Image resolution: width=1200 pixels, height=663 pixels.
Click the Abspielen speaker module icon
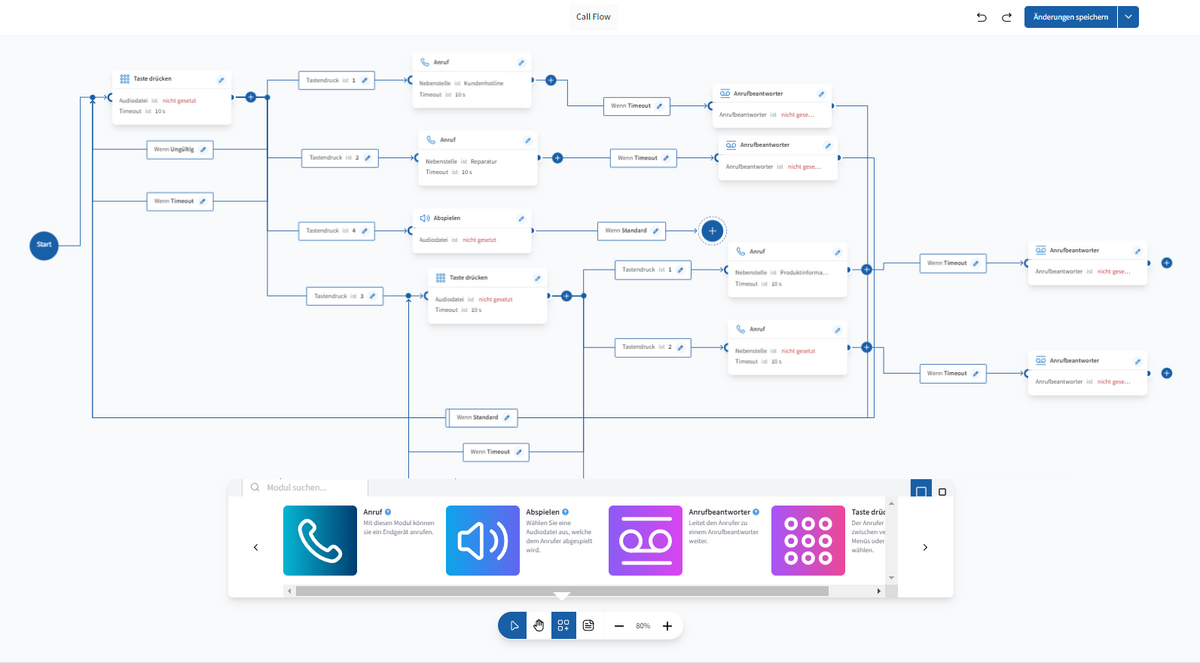coord(482,540)
